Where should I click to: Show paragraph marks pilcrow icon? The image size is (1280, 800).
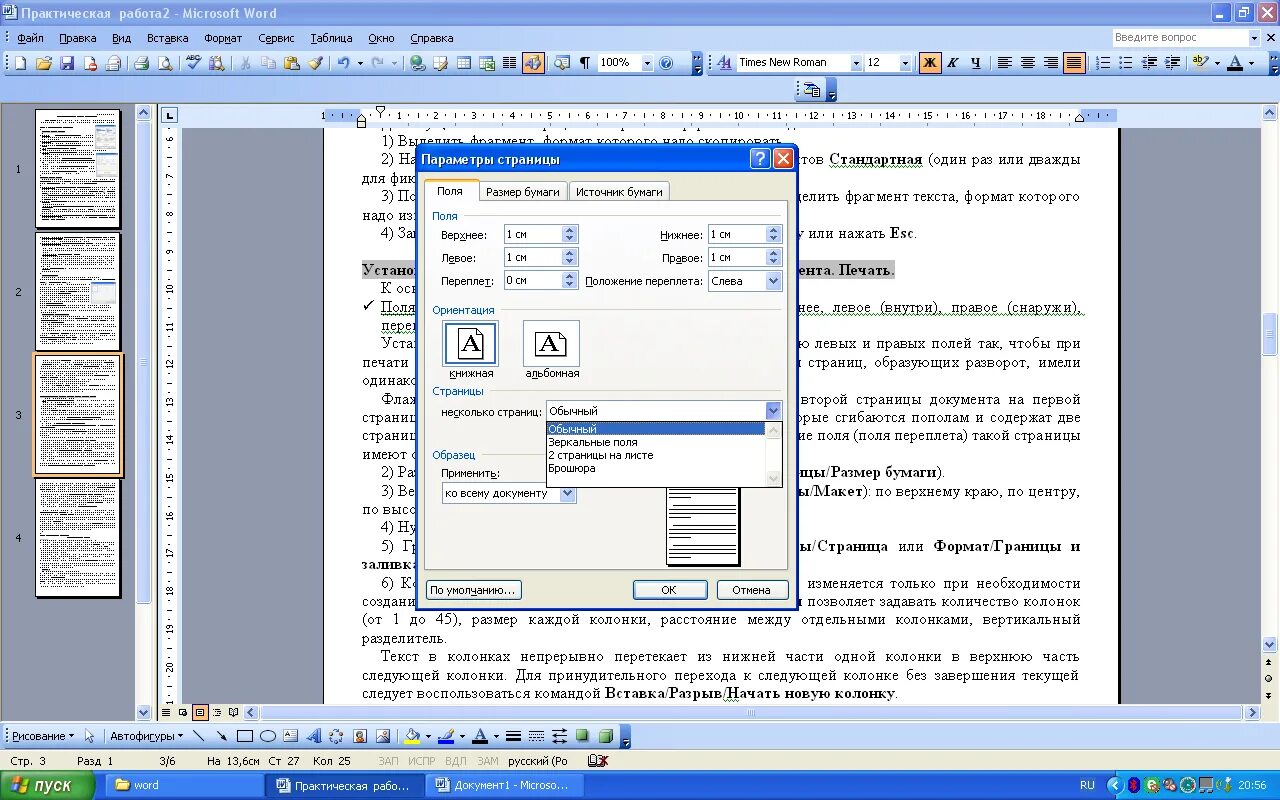click(x=585, y=63)
